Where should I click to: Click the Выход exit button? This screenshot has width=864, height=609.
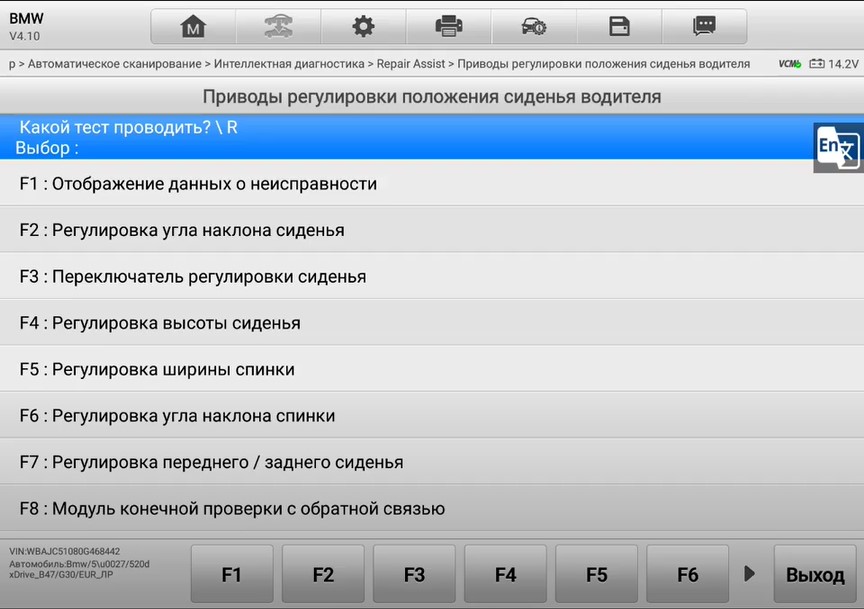[x=815, y=574]
